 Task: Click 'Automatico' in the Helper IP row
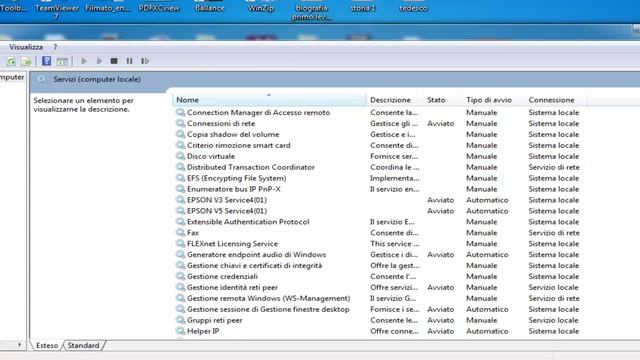(487, 331)
